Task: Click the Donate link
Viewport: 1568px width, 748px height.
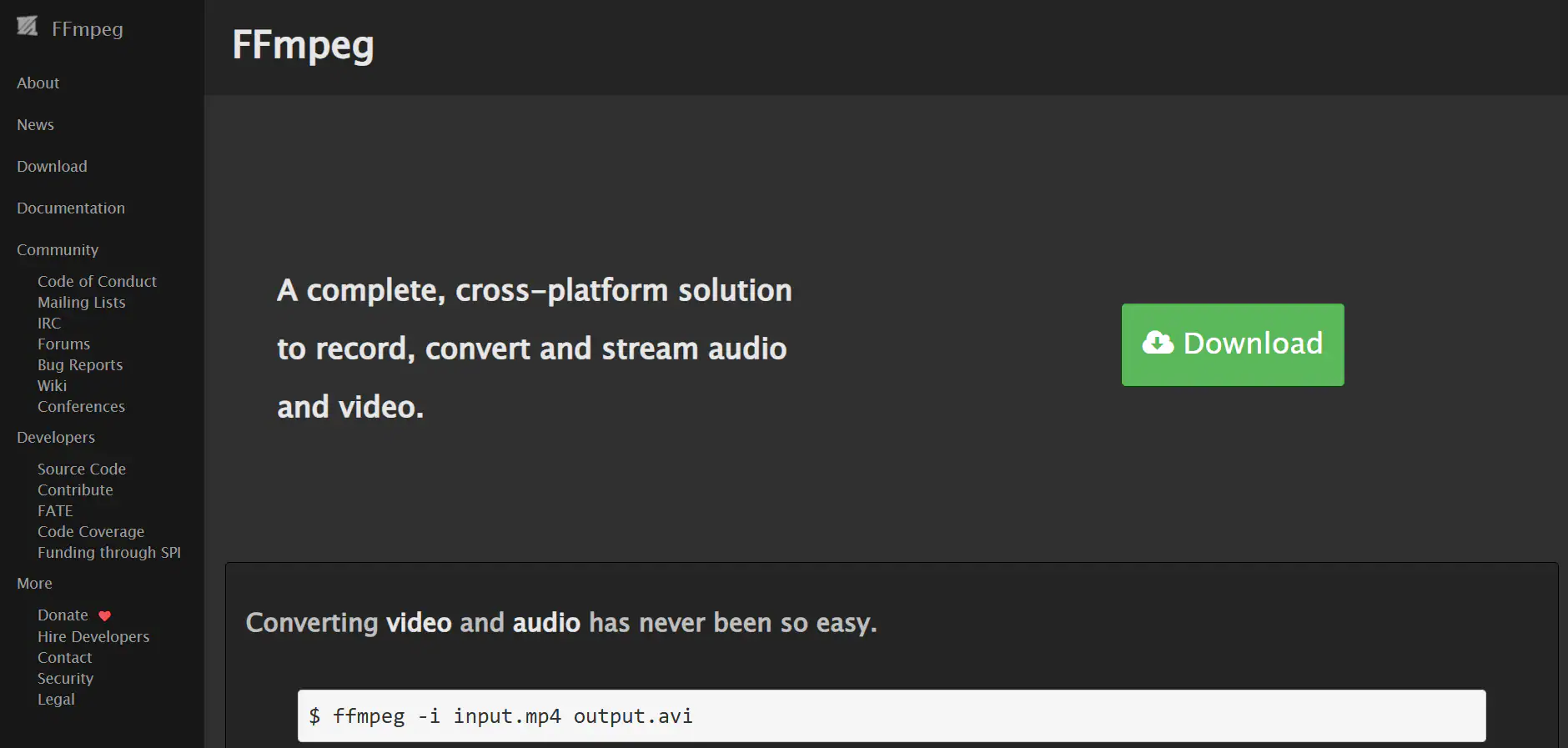Action: (x=63, y=615)
